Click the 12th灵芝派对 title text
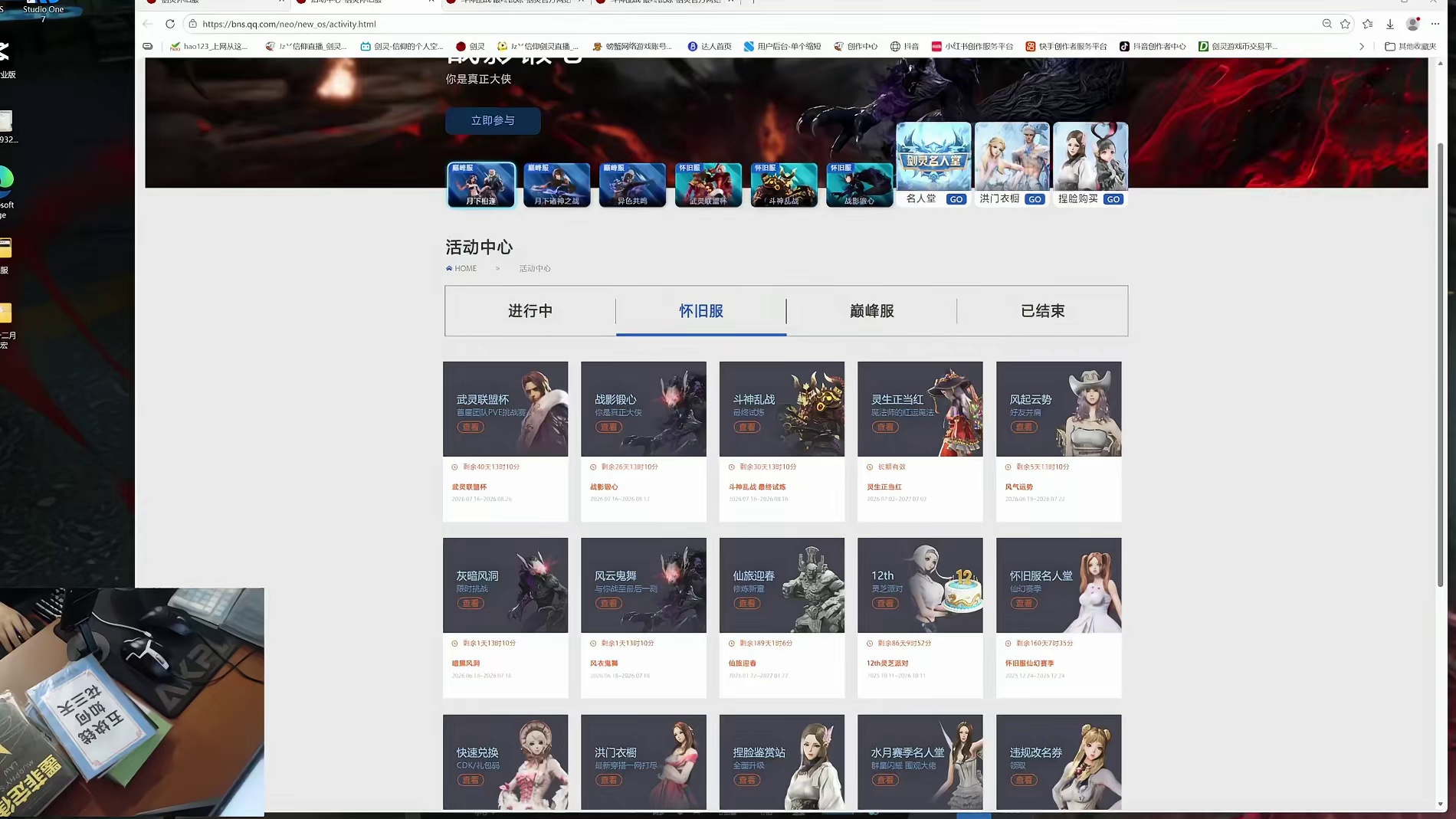 coord(887,663)
